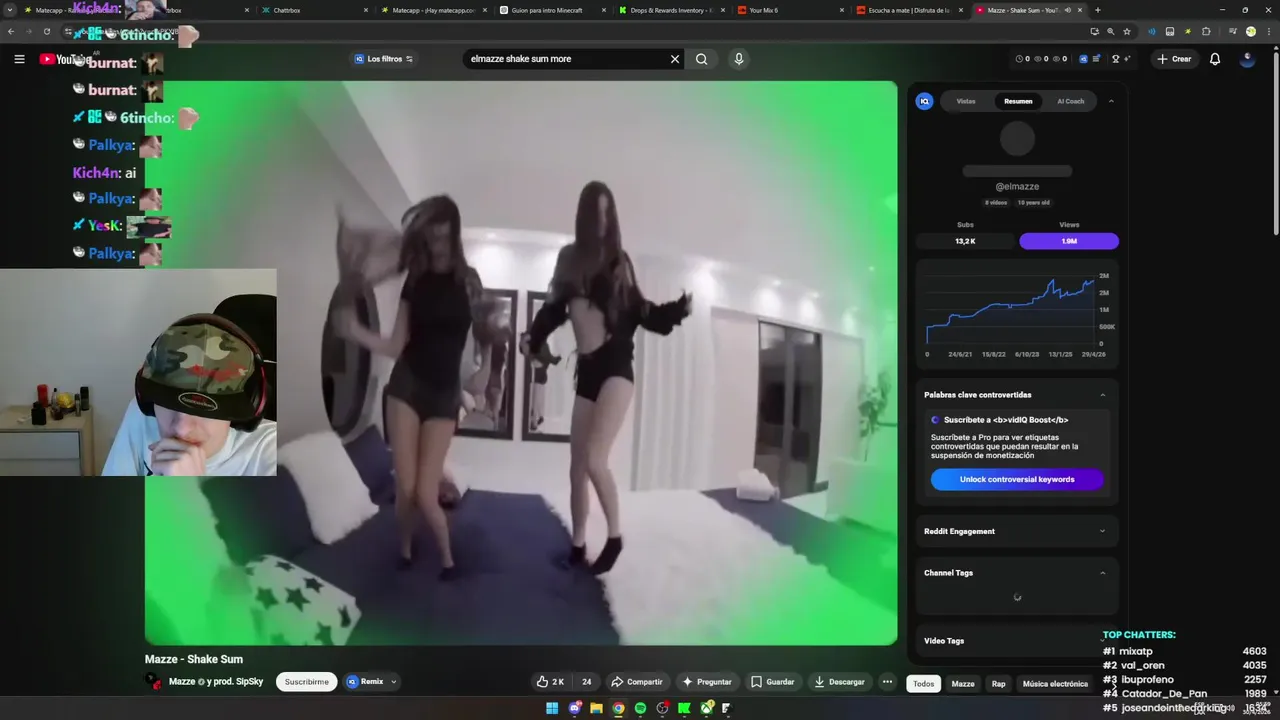Click the Suscribirme button
1280x720 pixels.
[x=306, y=682]
